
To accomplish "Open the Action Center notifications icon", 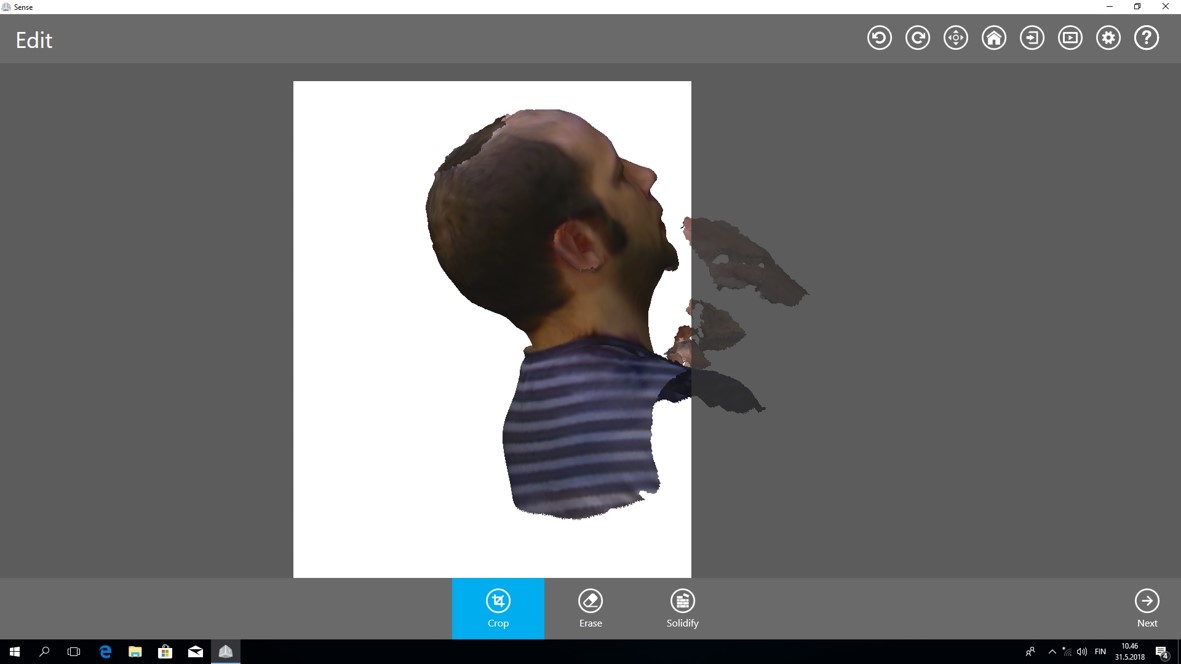I will pos(1163,652).
